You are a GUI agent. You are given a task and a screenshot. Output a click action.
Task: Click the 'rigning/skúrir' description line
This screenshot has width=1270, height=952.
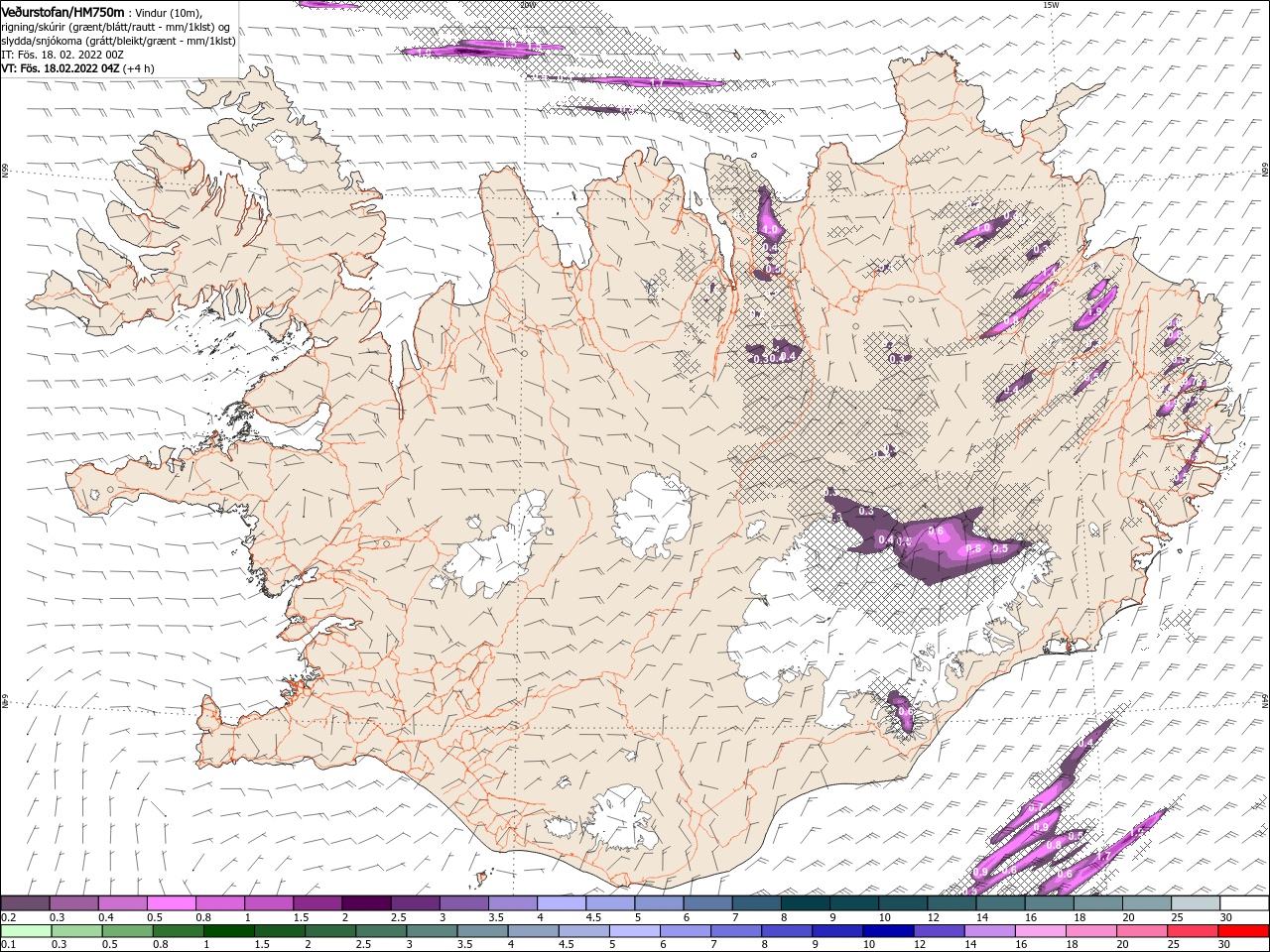tap(117, 26)
